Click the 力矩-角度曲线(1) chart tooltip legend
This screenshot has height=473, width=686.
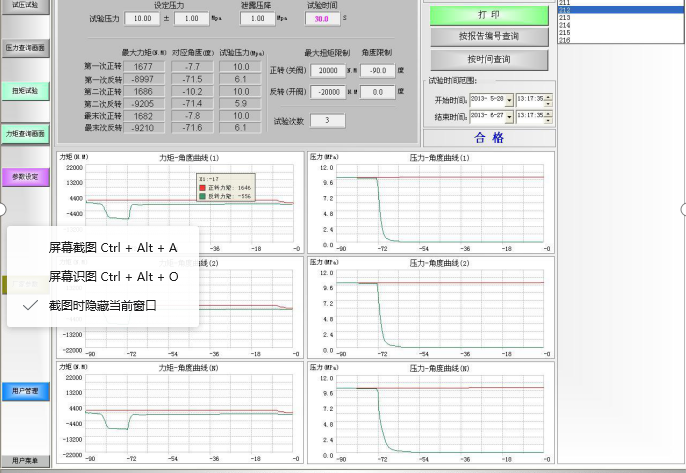pyautogui.click(x=225, y=187)
